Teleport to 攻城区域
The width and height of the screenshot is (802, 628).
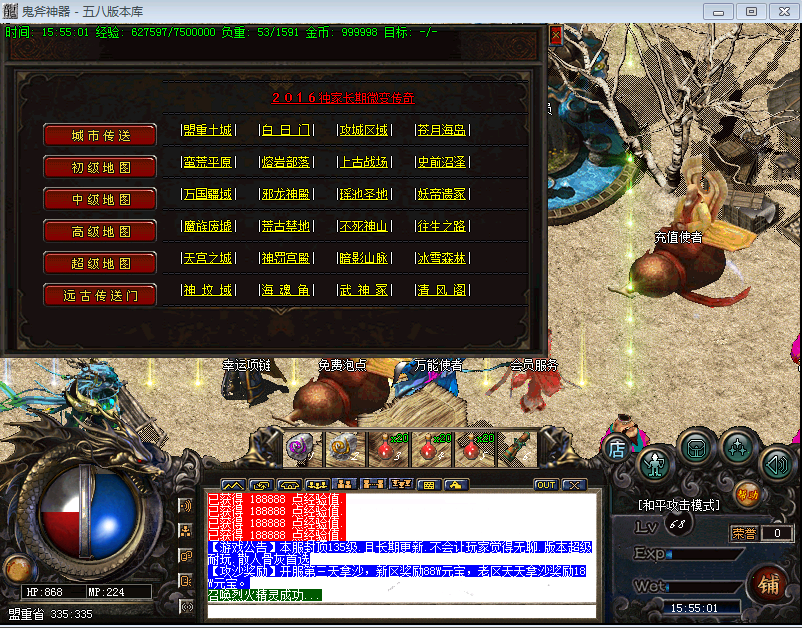(364, 130)
